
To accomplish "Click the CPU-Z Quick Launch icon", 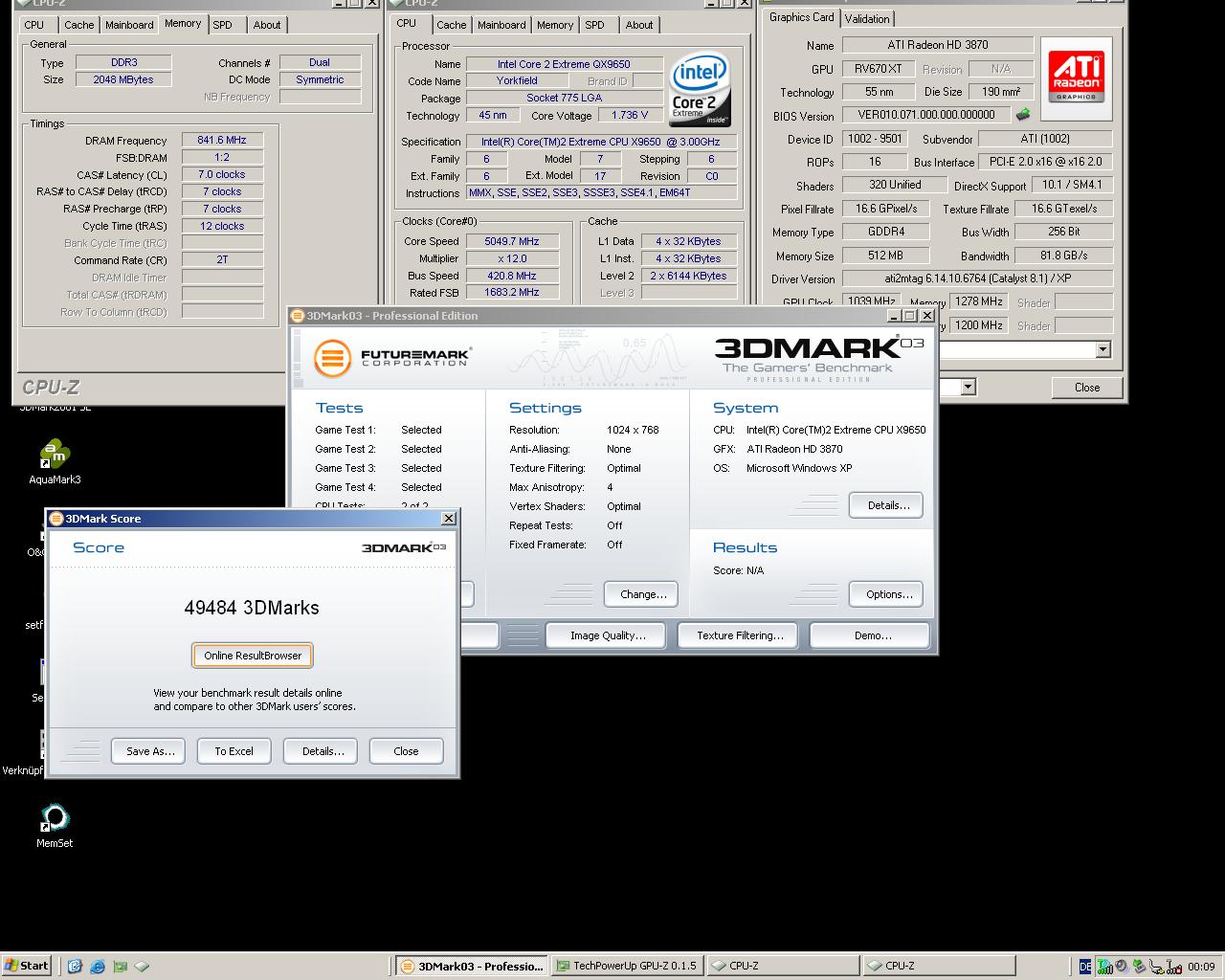I will (x=142, y=967).
